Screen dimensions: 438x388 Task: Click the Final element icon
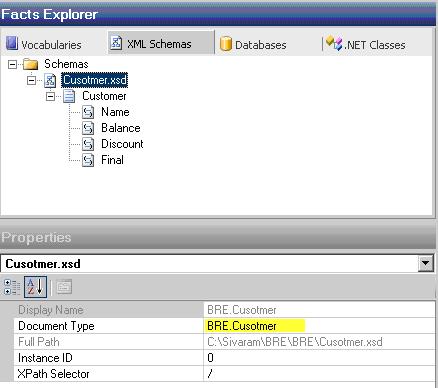(x=88, y=160)
